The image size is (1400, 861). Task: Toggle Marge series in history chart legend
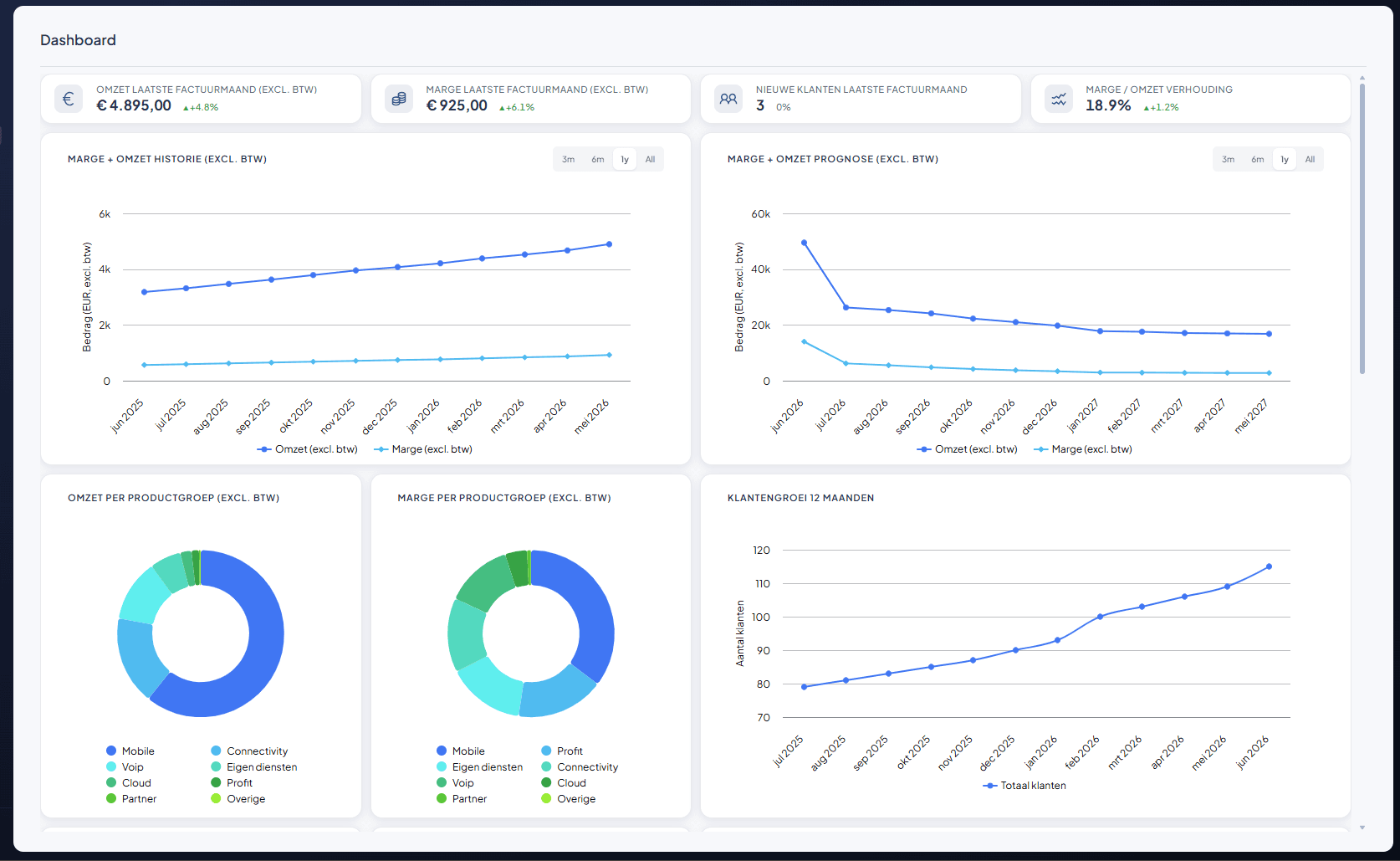pyautogui.click(x=423, y=449)
